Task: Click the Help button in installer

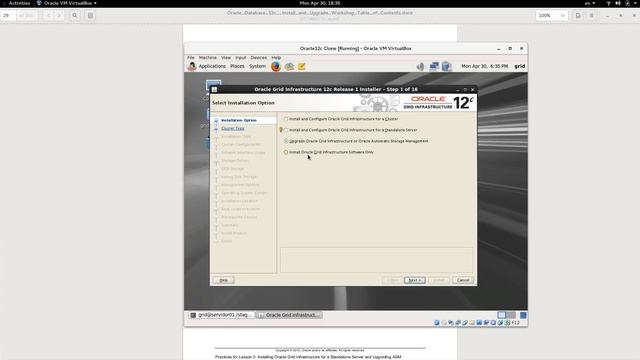Action: pos(223,280)
